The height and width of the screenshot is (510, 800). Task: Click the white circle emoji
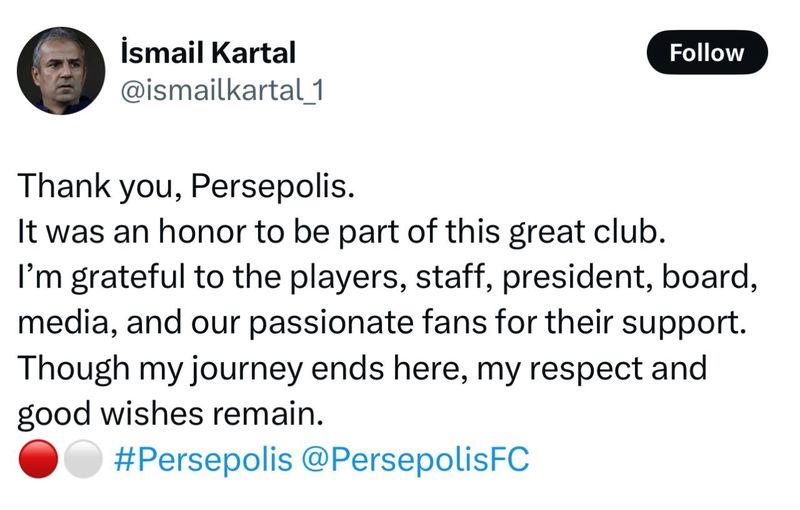83,458
